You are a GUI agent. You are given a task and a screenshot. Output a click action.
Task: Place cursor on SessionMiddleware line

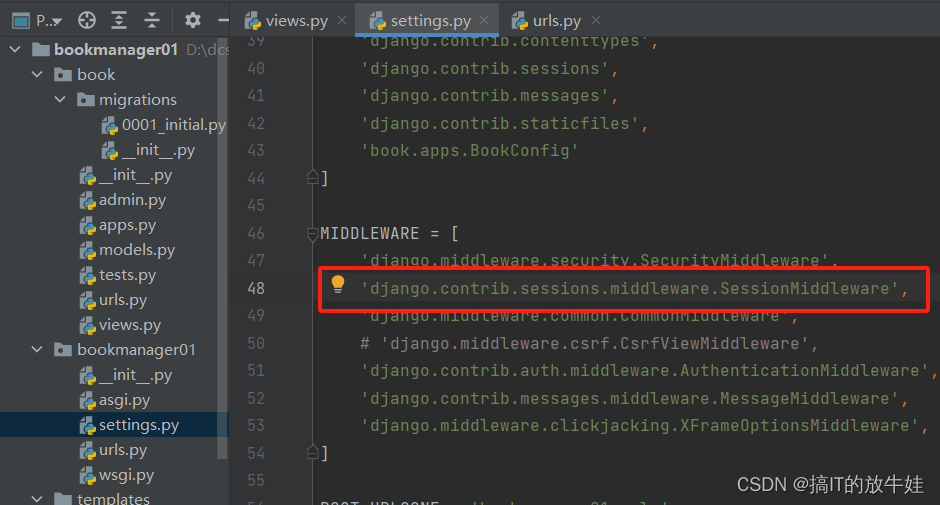tap(635, 288)
